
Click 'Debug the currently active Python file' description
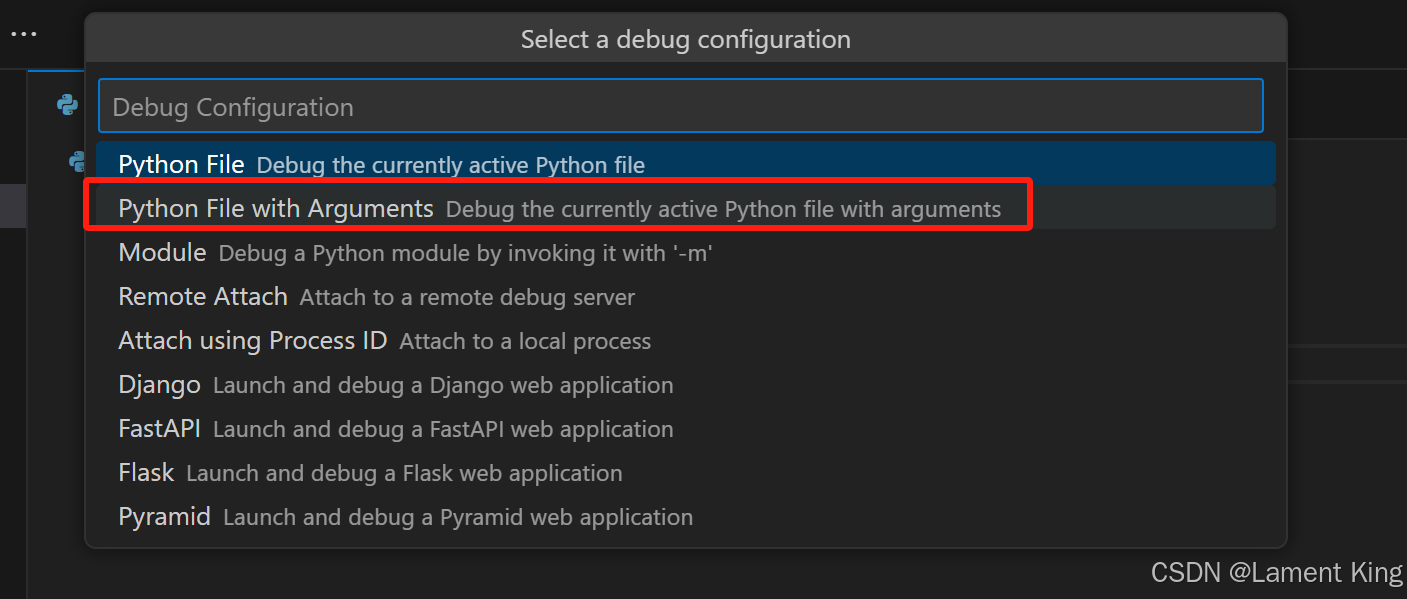(450, 165)
